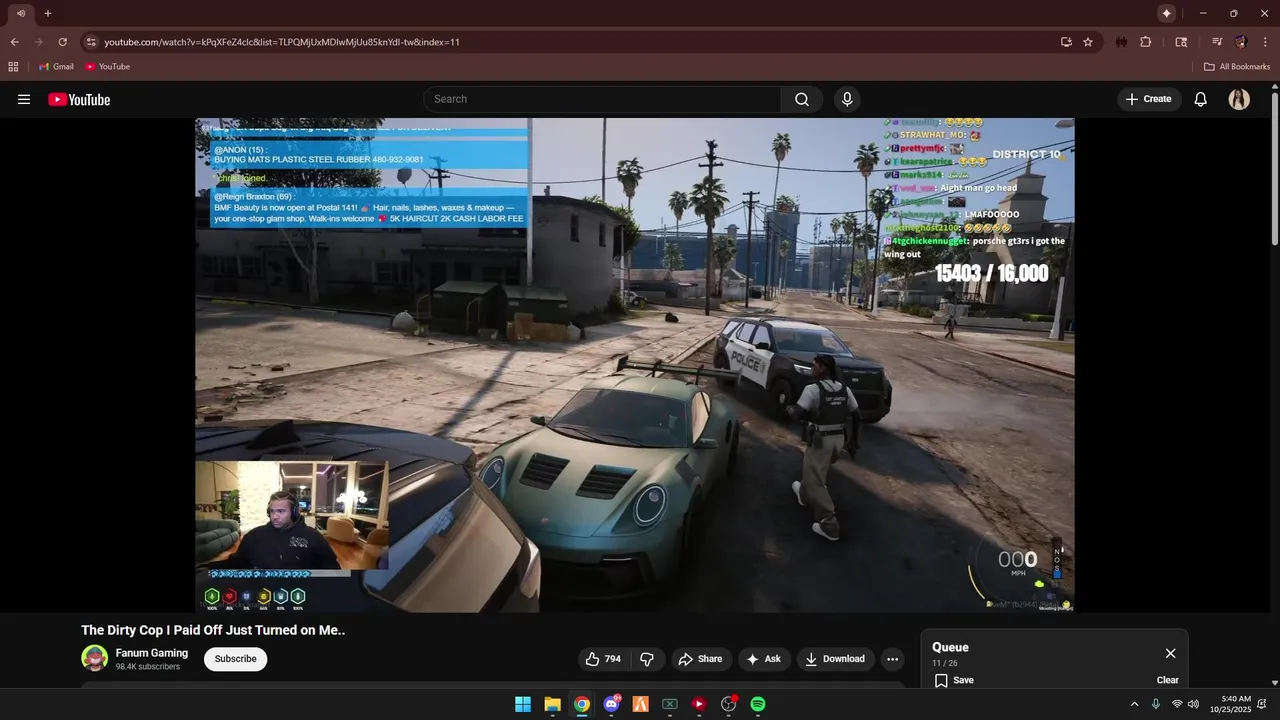Click the Gemini sparkle button in title bar
The height and width of the screenshot is (720, 1280).
pos(1166,13)
